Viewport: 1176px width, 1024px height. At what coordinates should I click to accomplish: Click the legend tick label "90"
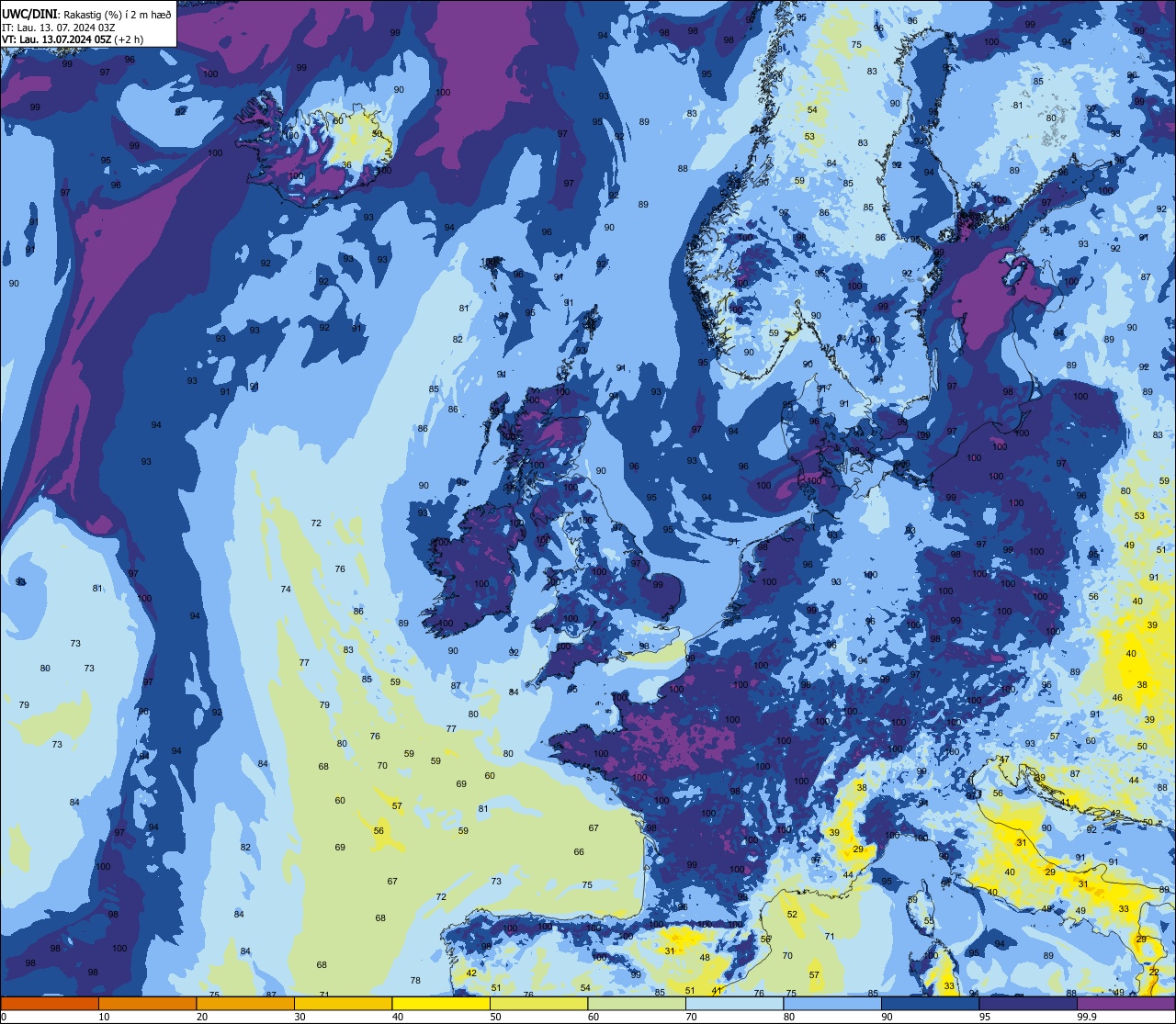pos(887,1017)
